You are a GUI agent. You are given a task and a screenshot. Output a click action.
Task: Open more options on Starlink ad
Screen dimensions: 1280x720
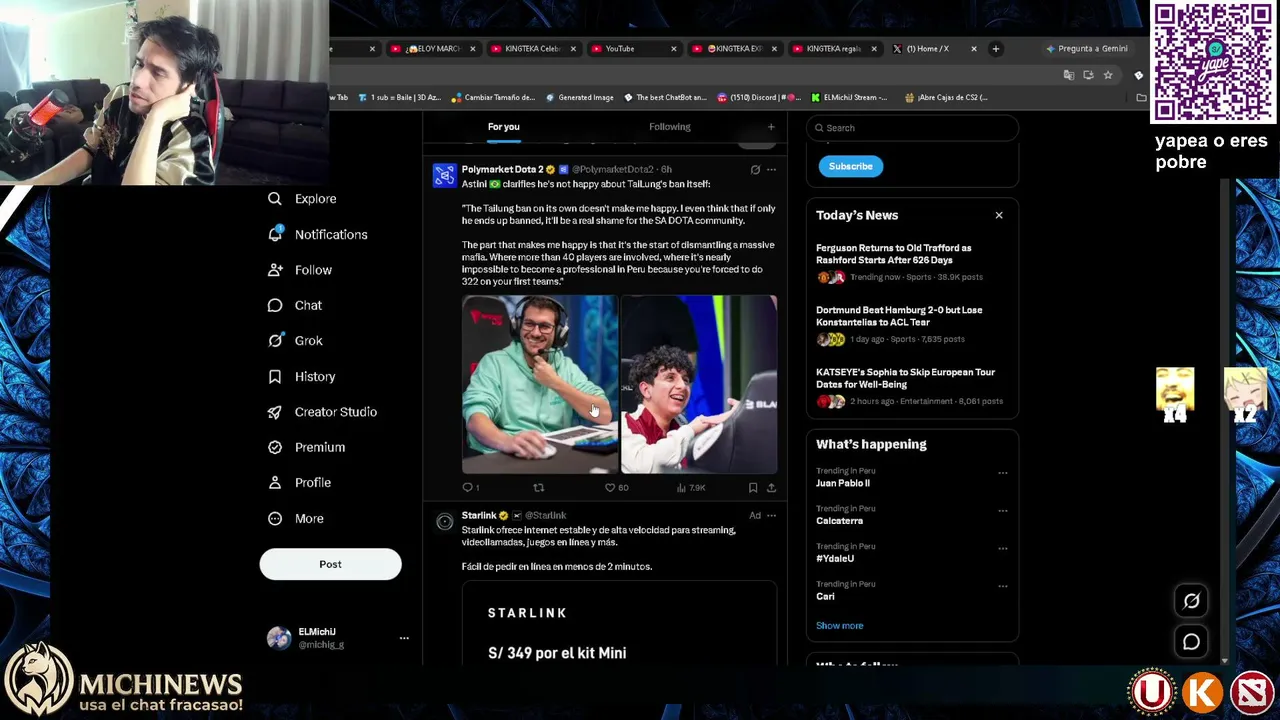point(771,516)
